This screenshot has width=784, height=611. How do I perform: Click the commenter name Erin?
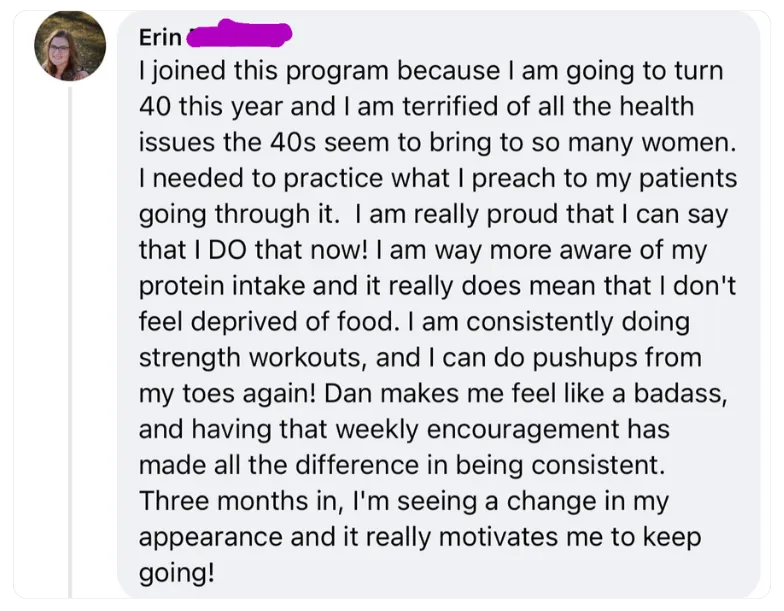pos(160,38)
